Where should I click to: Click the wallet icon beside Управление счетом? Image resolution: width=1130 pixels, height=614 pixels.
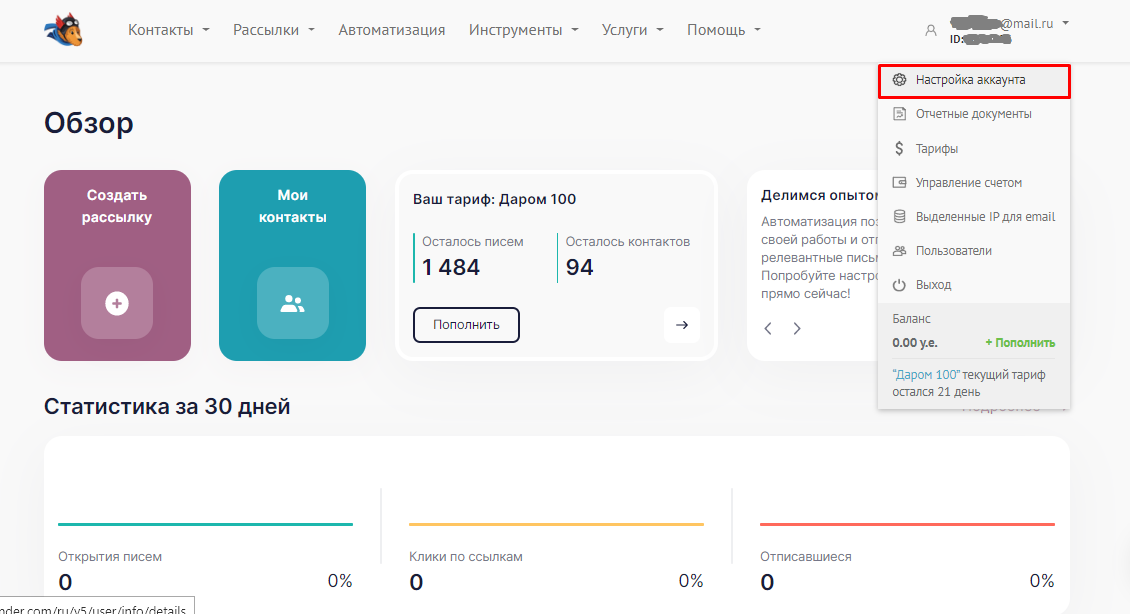tap(899, 182)
